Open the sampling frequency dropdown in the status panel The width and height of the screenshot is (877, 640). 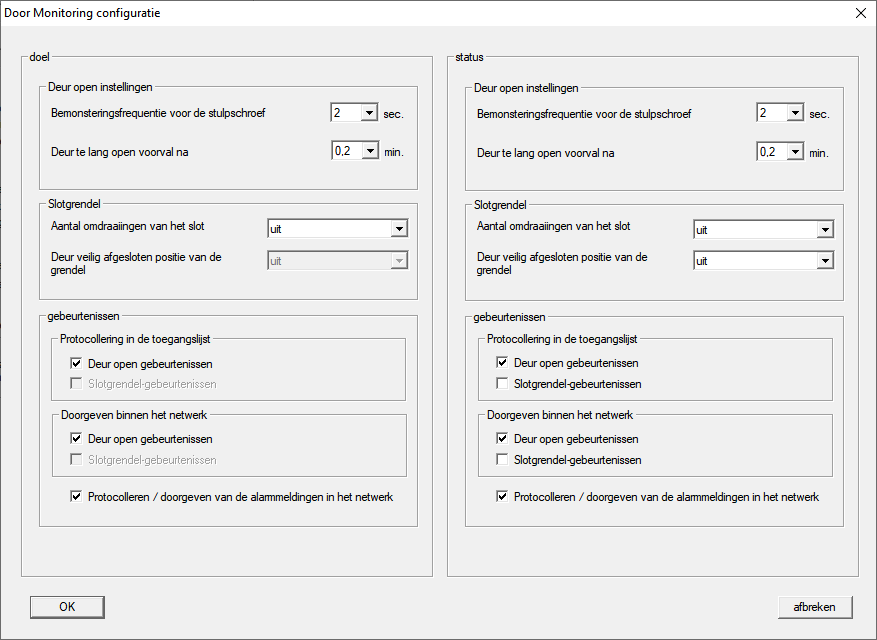pyautogui.click(x=795, y=113)
